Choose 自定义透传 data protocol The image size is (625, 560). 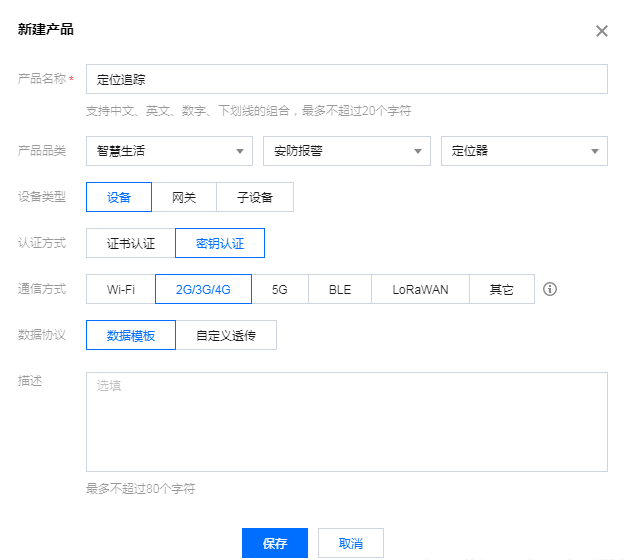(x=226, y=335)
